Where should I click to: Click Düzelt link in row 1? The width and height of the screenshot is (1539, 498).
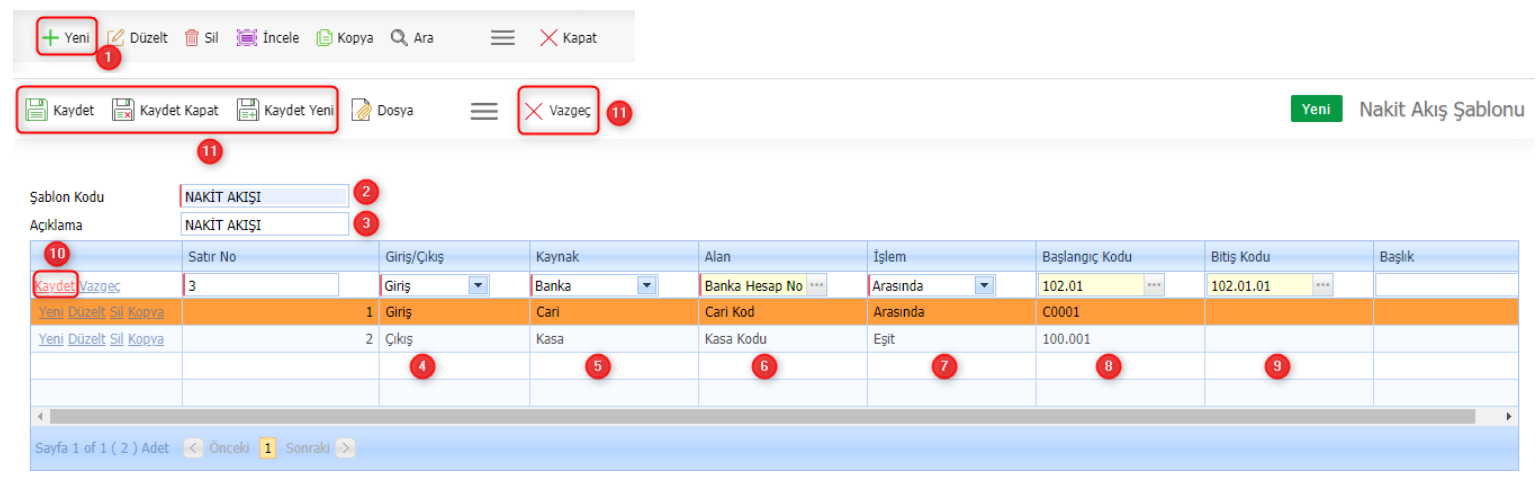(x=86, y=312)
